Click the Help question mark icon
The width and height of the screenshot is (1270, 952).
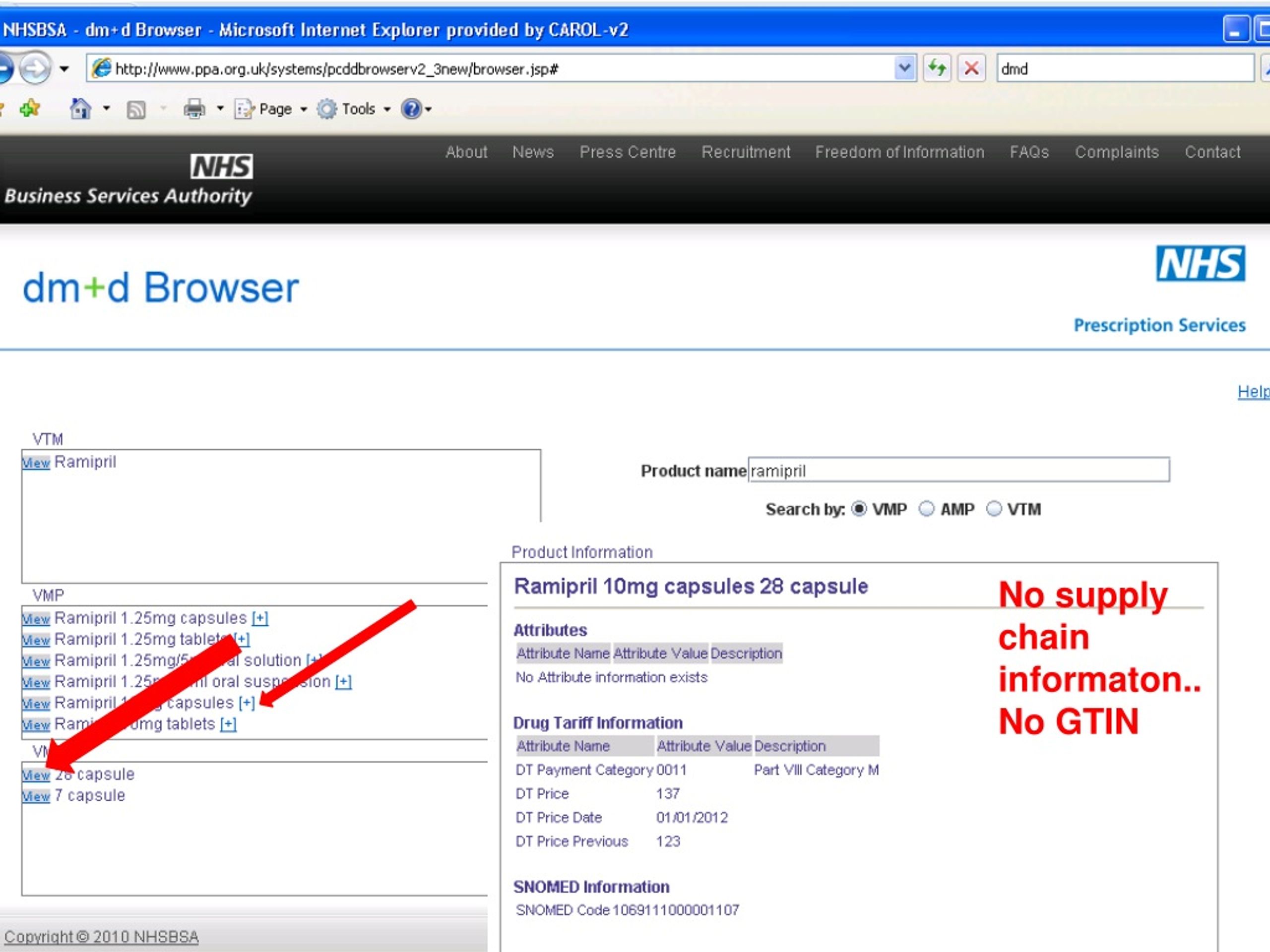click(x=411, y=109)
